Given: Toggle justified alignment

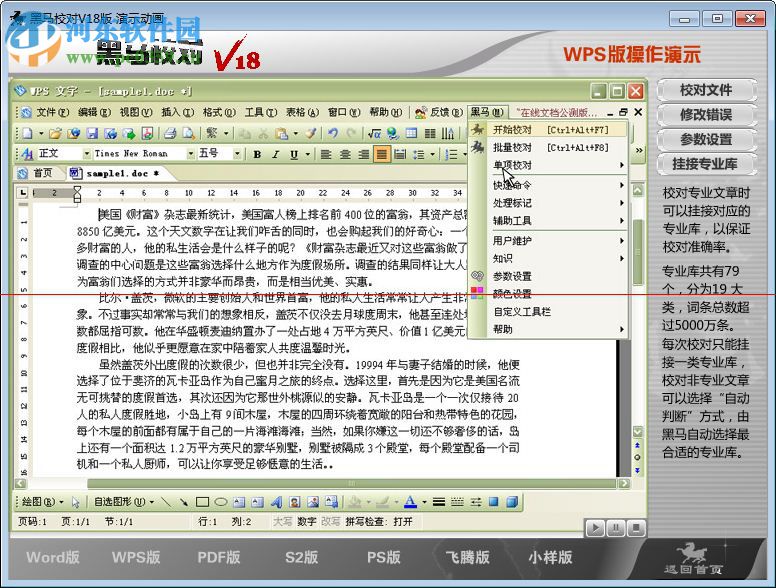Looking at the screenshot, I should click(x=382, y=154).
